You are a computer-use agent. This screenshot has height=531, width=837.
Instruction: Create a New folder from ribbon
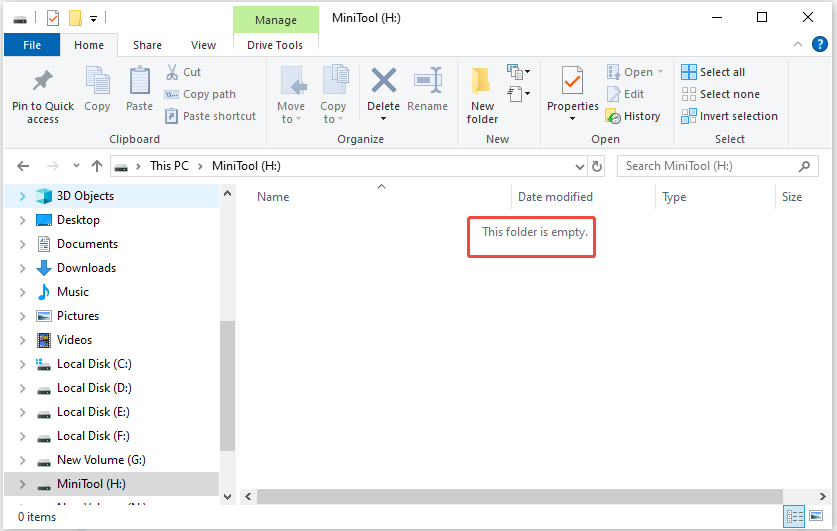(482, 96)
